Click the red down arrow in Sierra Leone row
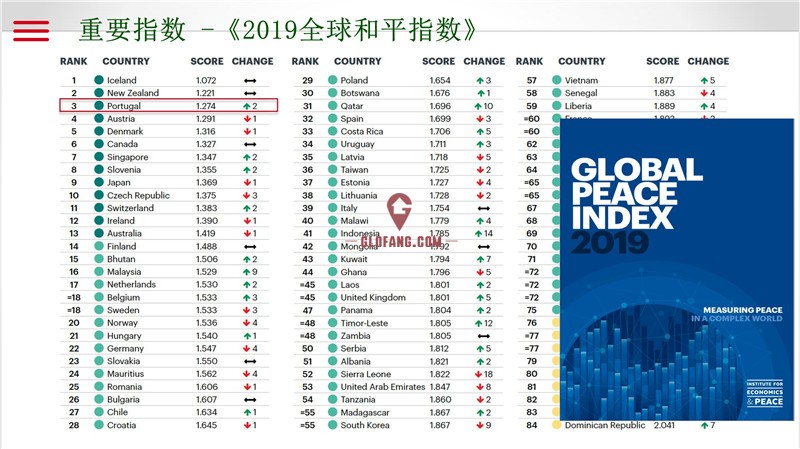This screenshot has width=800, height=449. 478,375
